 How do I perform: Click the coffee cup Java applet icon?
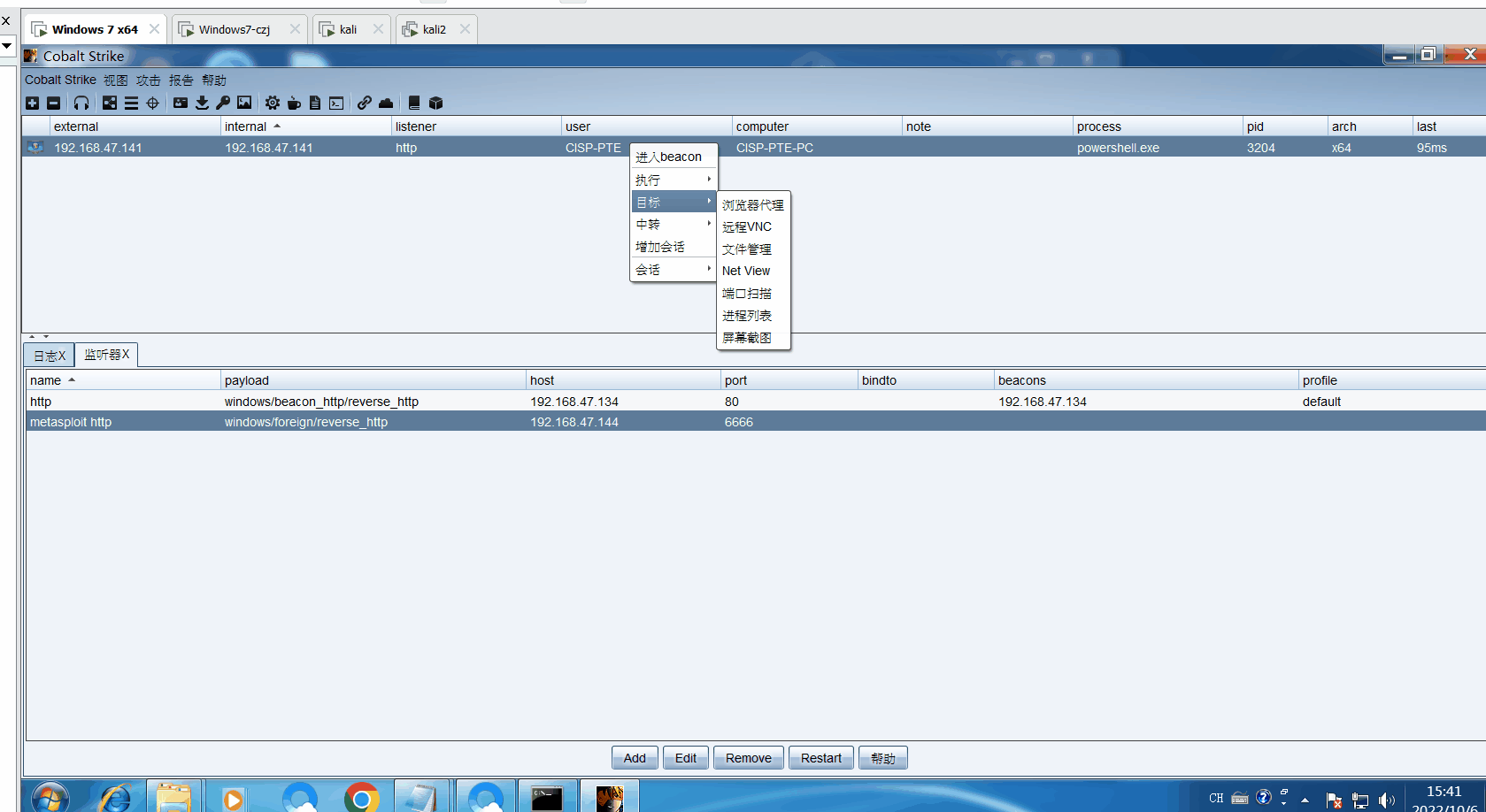coord(294,103)
